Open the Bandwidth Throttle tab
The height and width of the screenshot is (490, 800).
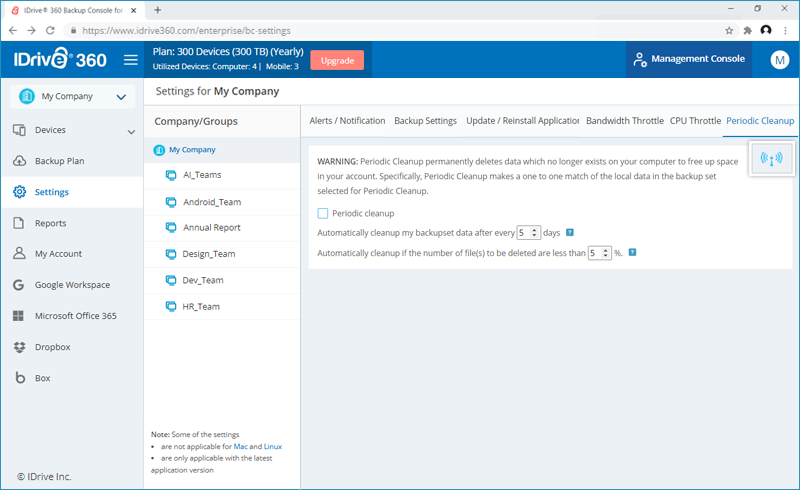pyautogui.click(x=624, y=121)
